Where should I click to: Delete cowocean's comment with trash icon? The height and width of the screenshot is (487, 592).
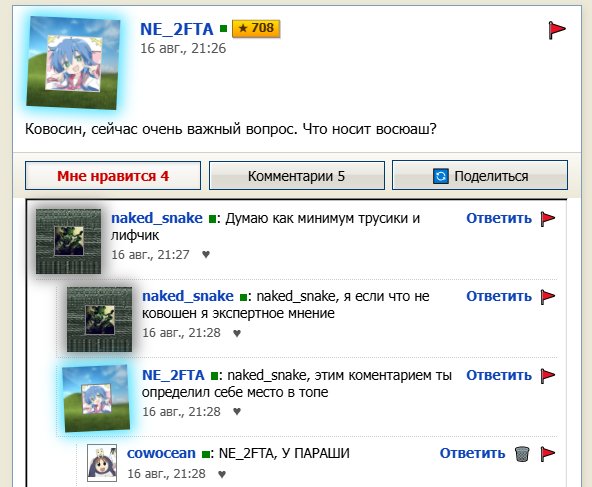coord(522,454)
